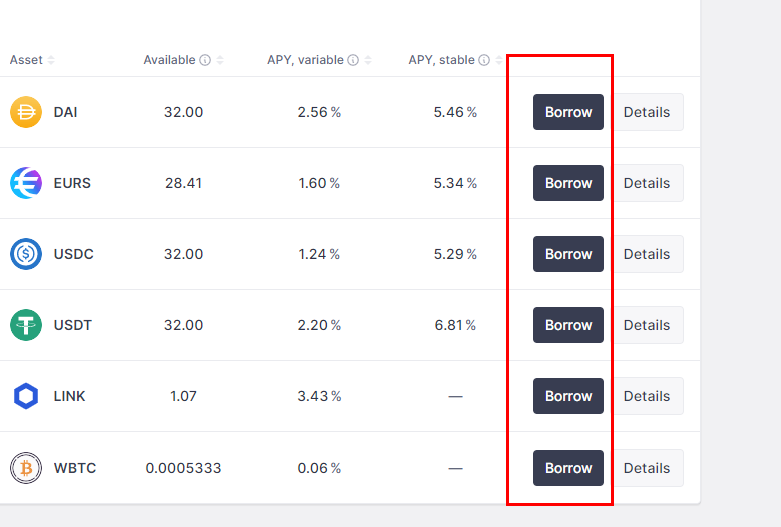Screen dimensions: 781x527
Task: Sort the table by Asset
Action: (51, 60)
